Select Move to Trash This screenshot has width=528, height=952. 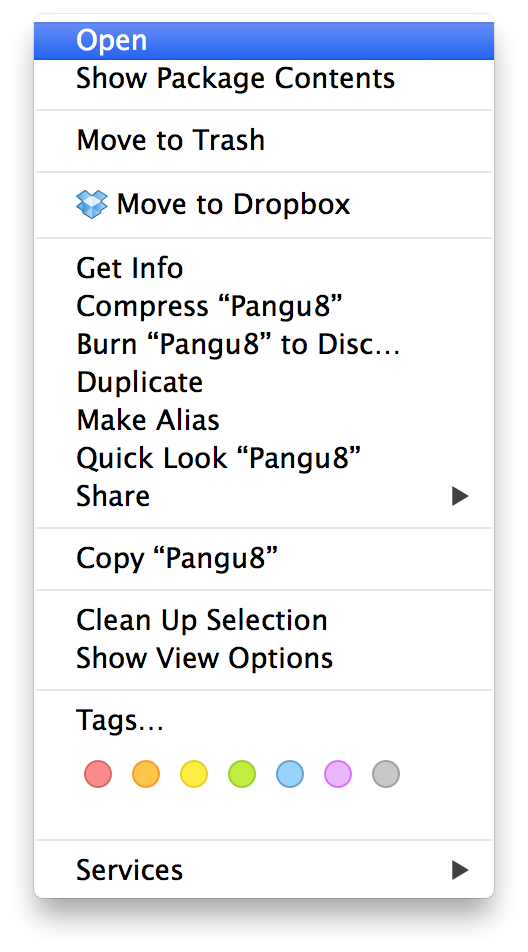click(264, 140)
